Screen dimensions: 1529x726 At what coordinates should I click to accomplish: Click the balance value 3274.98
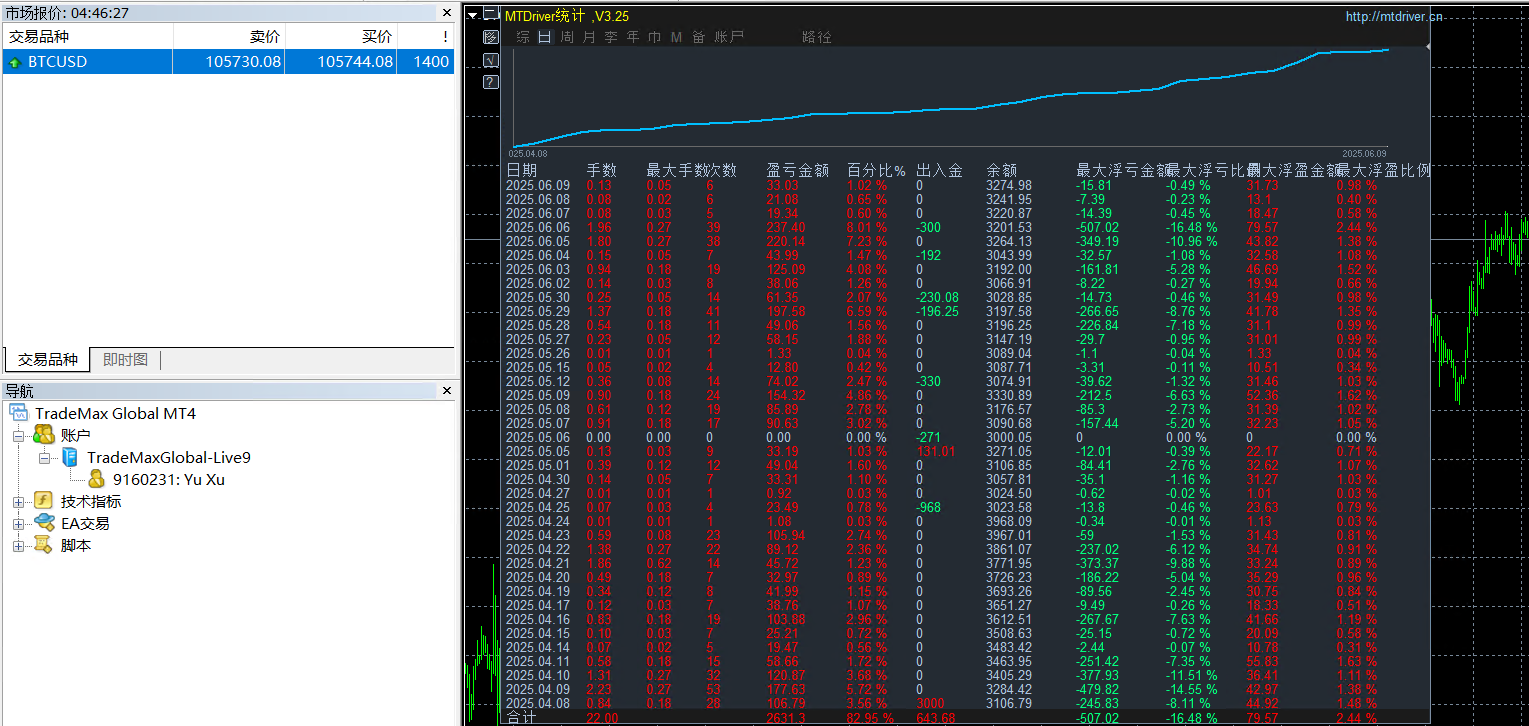click(x=1009, y=185)
